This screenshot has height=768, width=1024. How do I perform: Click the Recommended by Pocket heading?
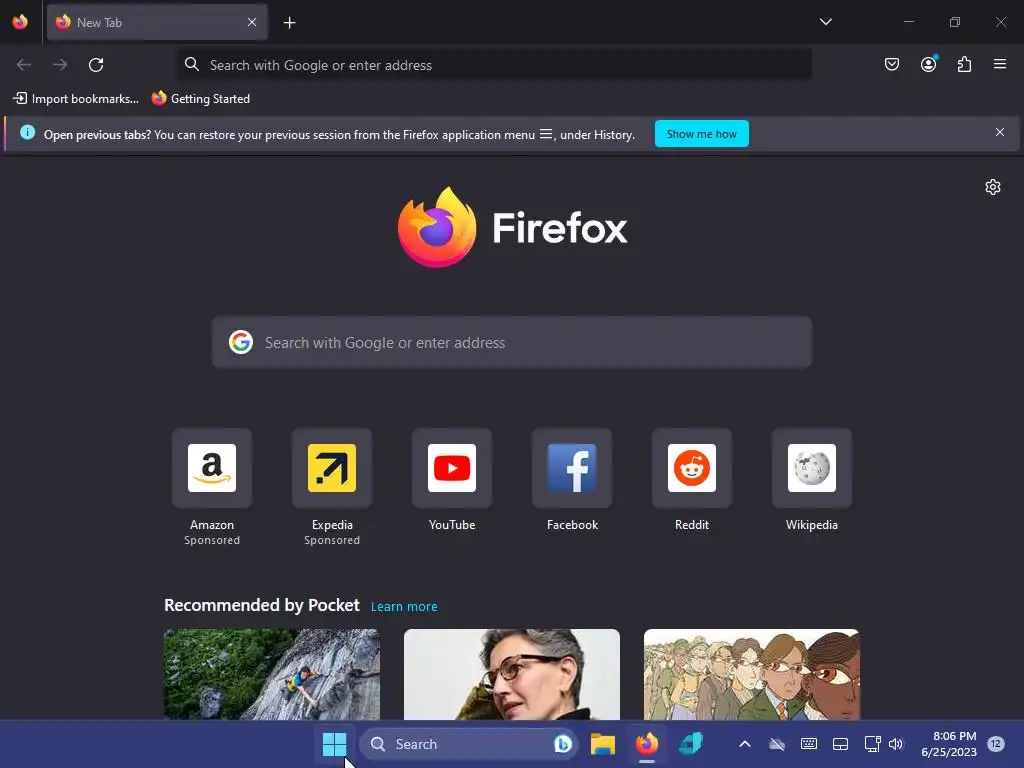(x=262, y=605)
